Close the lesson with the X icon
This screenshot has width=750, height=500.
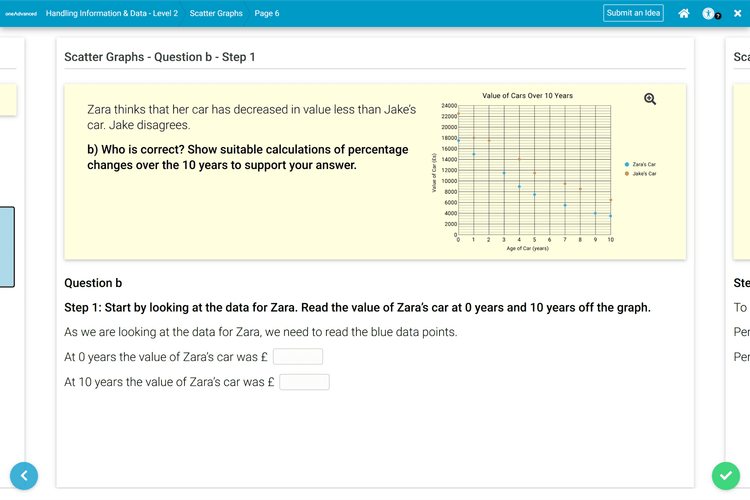(736, 13)
